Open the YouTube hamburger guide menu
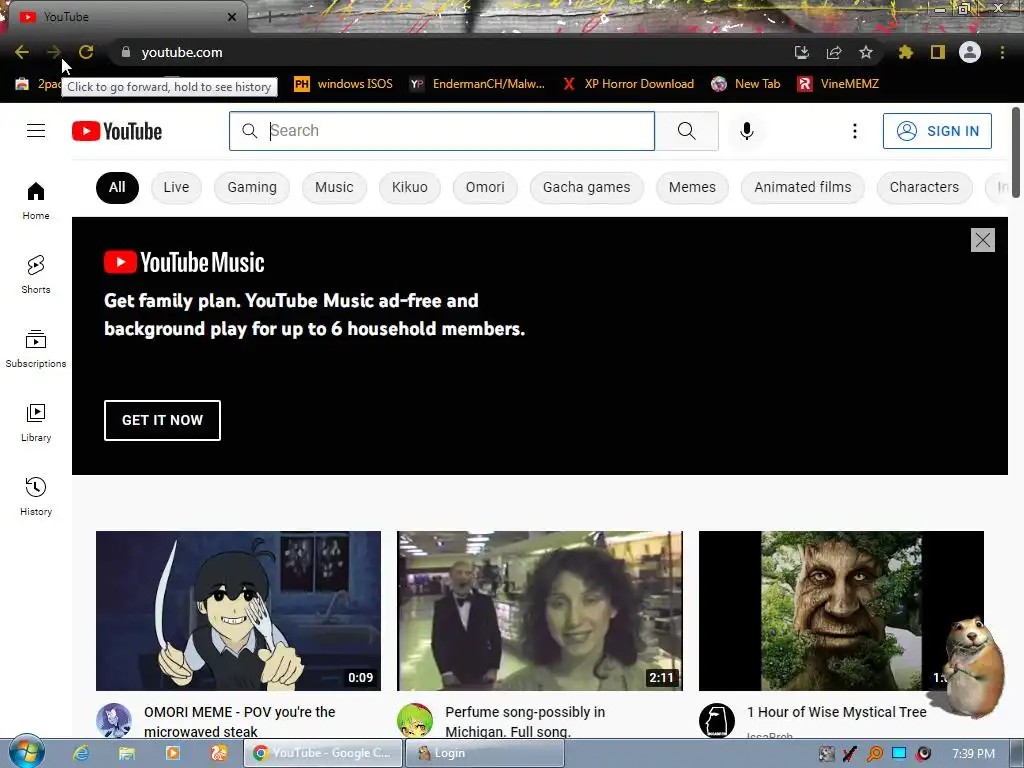1024x768 pixels. 36,131
